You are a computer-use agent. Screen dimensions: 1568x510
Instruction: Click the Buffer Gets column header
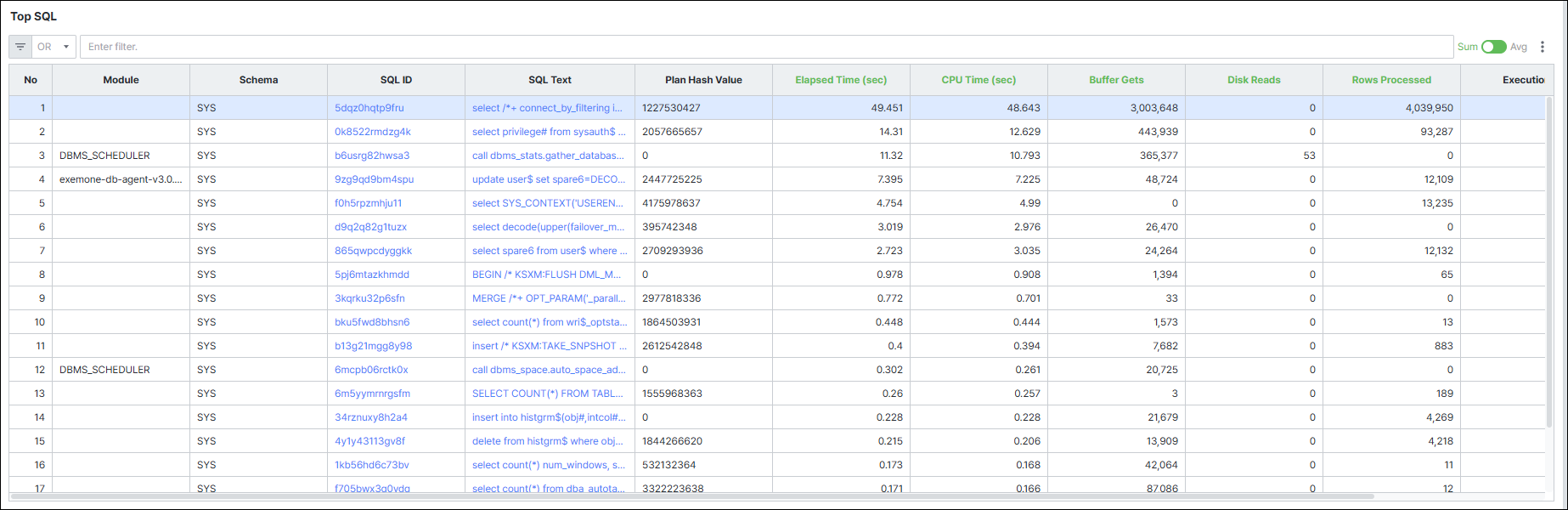click(1116, 80)
